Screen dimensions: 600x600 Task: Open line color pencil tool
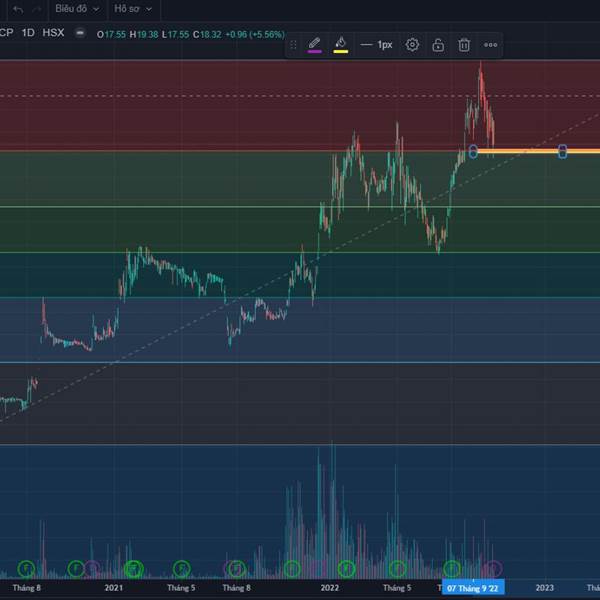point(315,45)
